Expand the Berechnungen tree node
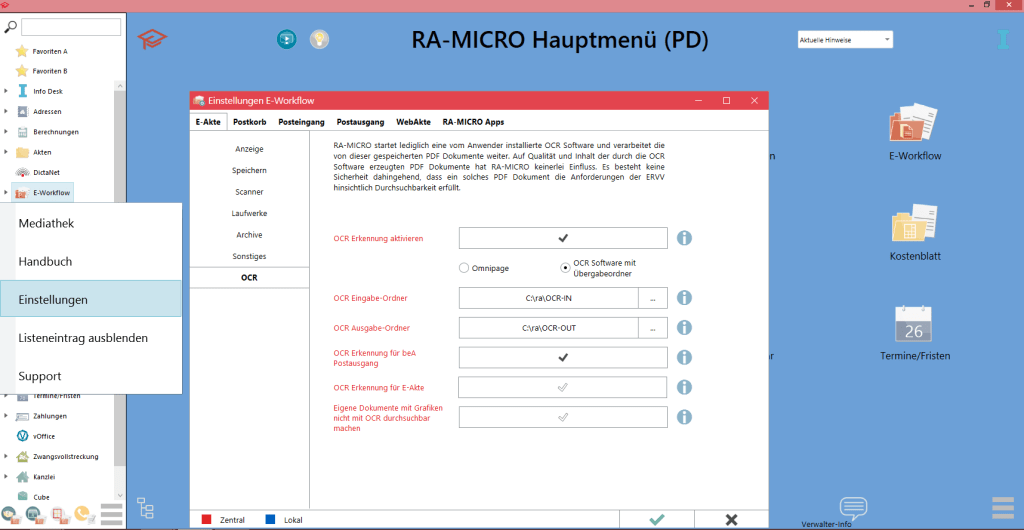The height and width of the screenshot is (530, 1024). pos(6,132)
